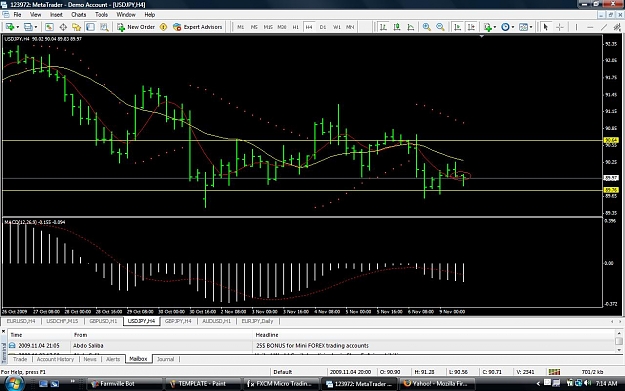This screenshot has height=391, width=625.
Task: Open the Strategy Tester icon
Action: (104, 27)
